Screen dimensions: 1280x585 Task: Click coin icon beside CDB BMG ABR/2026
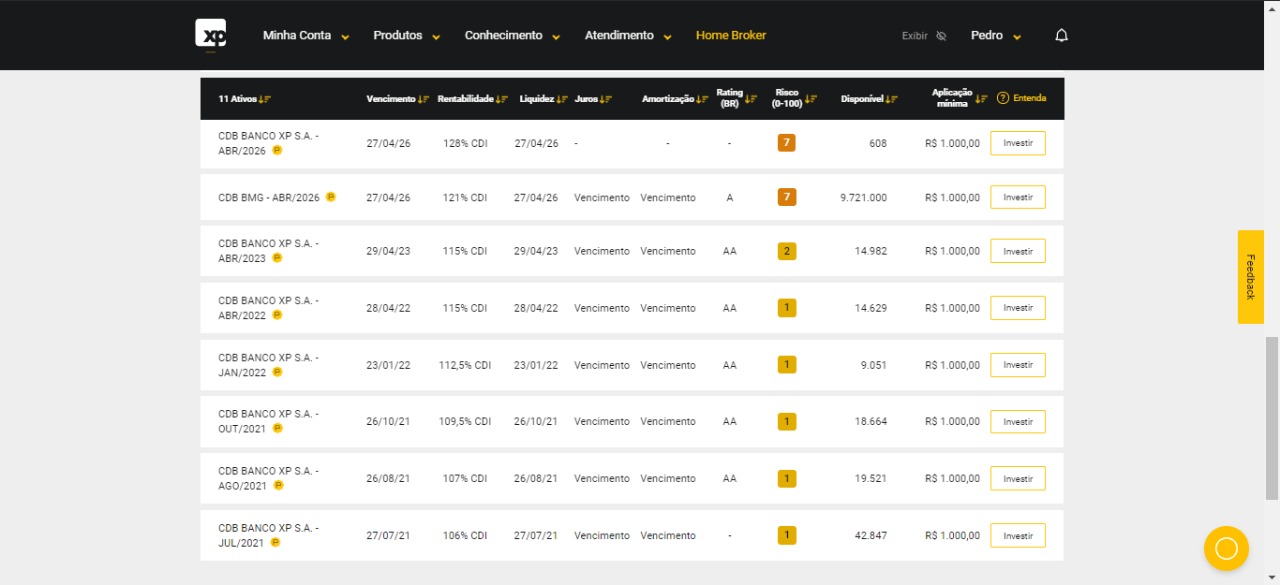330,197
